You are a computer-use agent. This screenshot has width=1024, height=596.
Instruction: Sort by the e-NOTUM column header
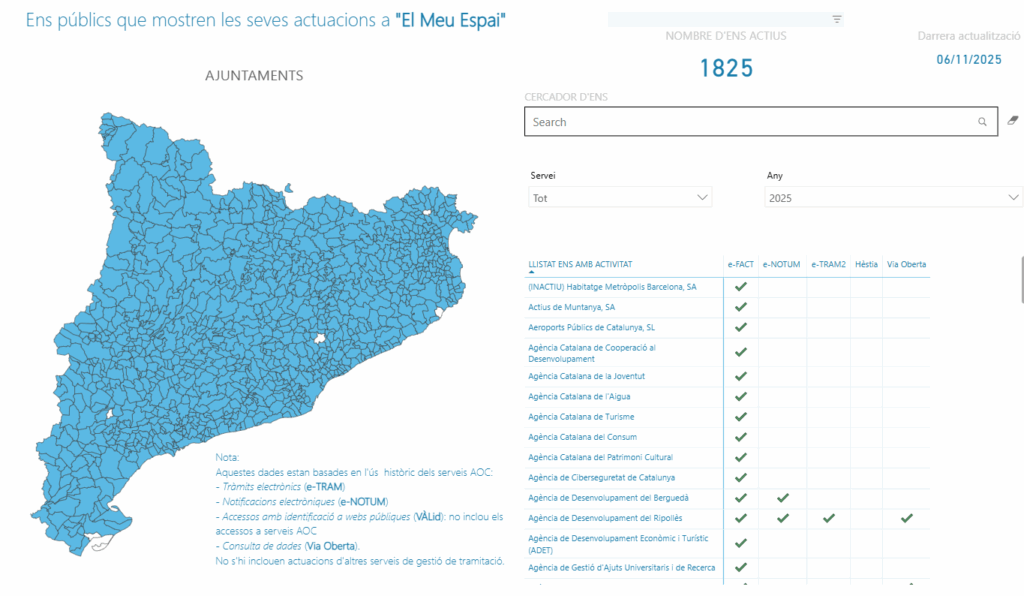781,265
